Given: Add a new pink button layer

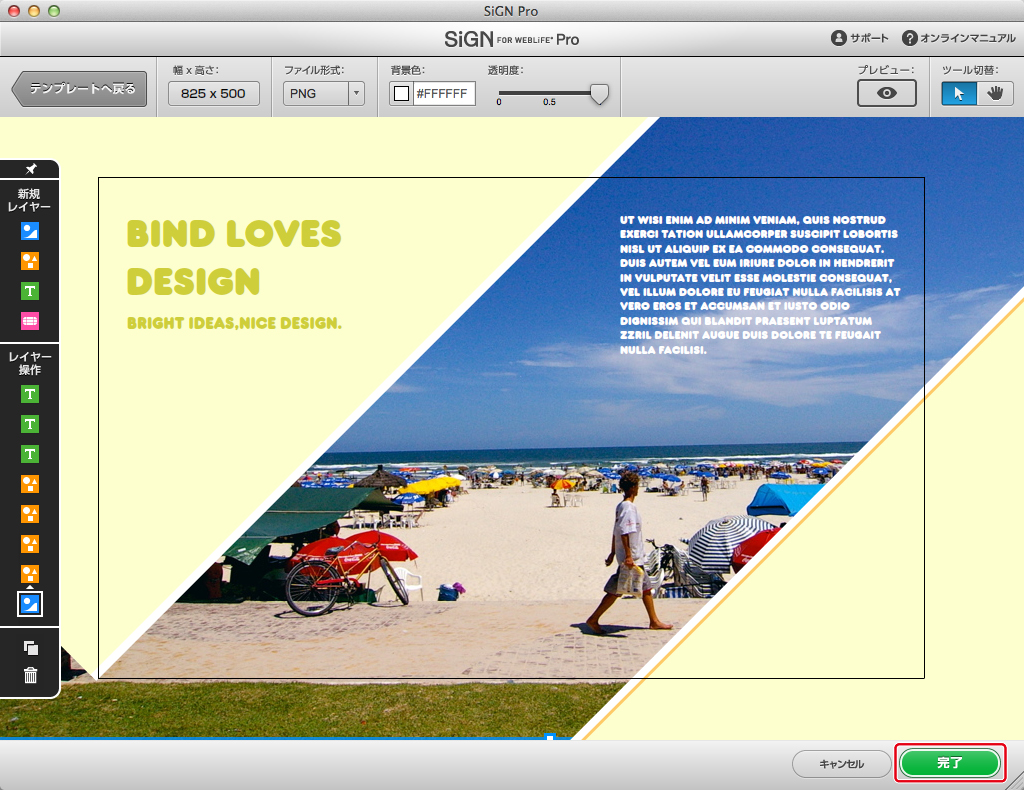Looking at the screenshot, I should coord(30,321).
